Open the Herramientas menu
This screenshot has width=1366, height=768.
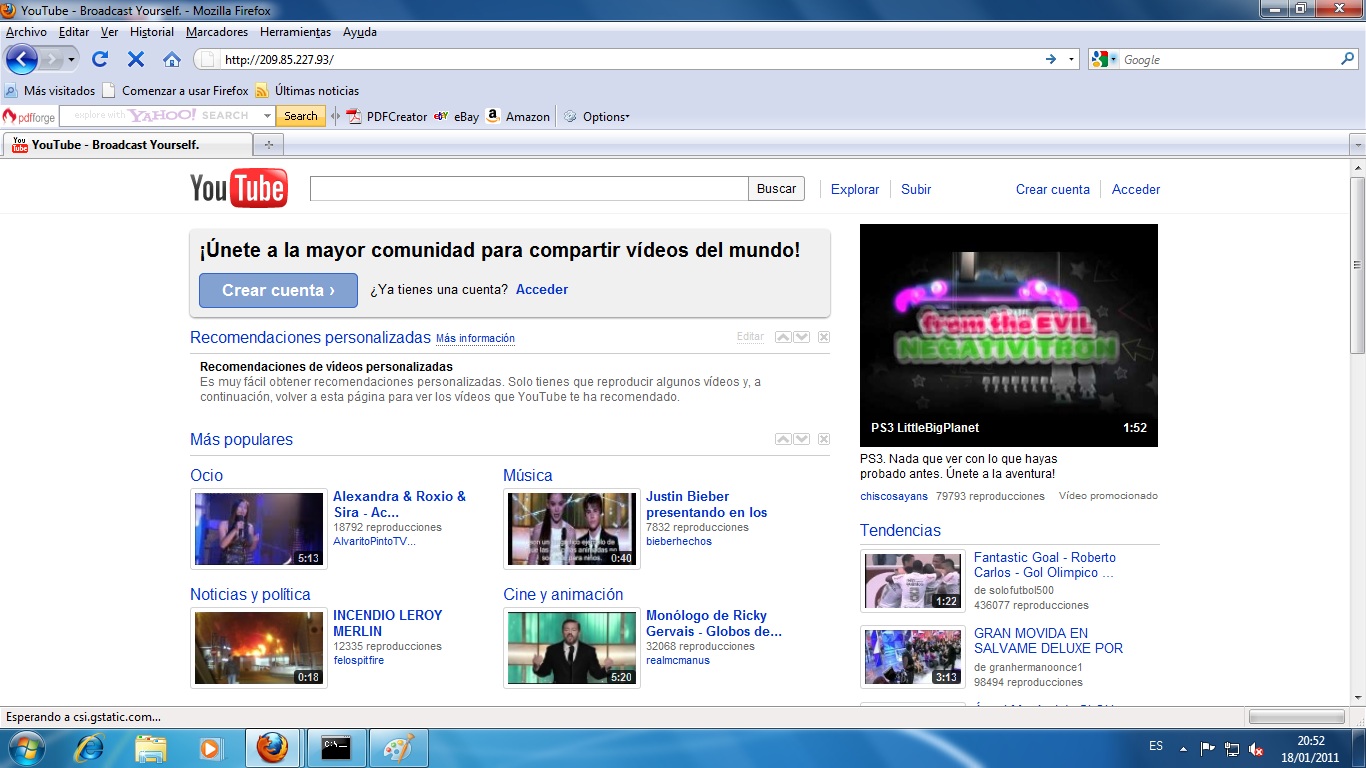tap(295, 32)
